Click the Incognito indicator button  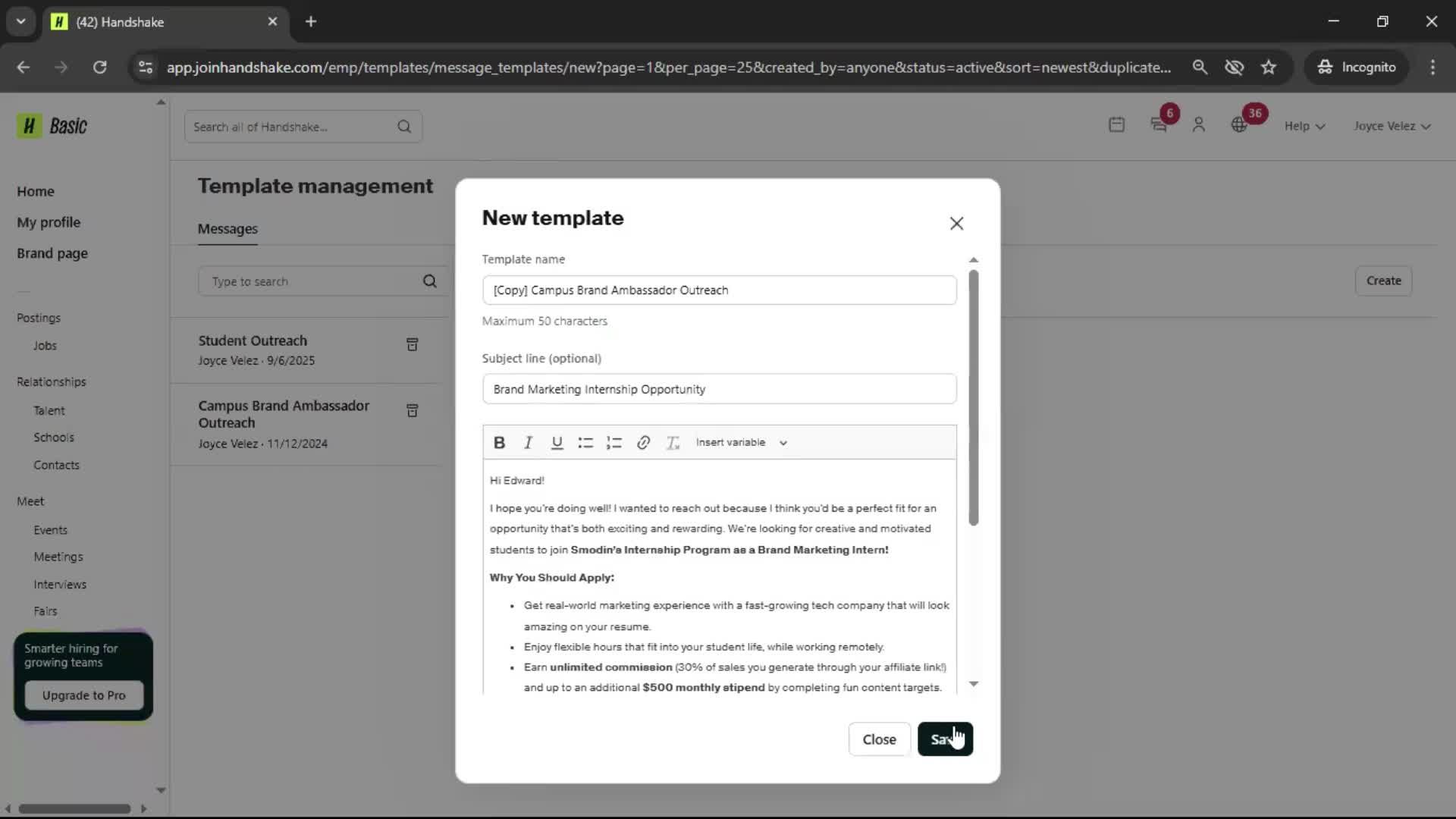[1357, 67]
